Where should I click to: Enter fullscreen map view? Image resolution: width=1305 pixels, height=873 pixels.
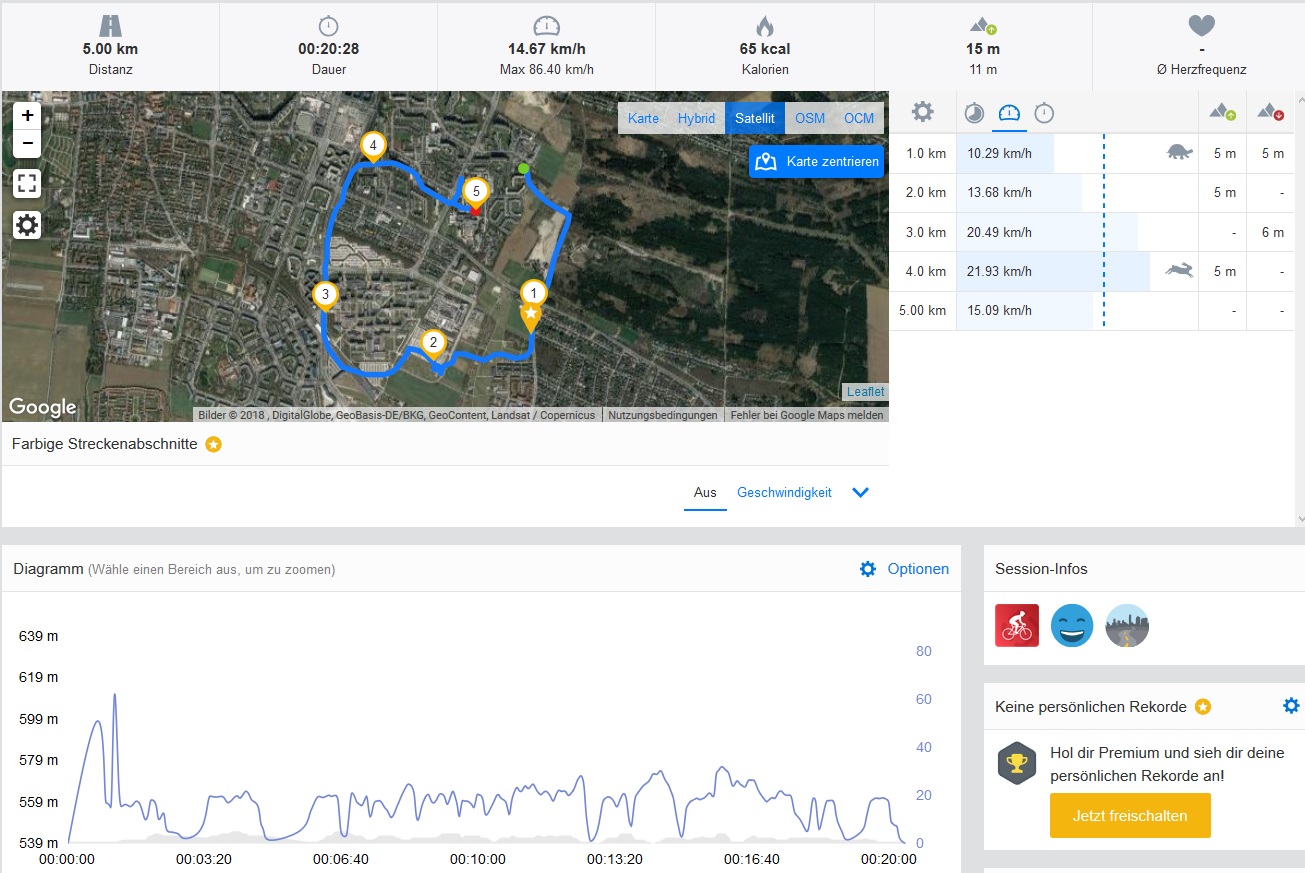[27, 183]
